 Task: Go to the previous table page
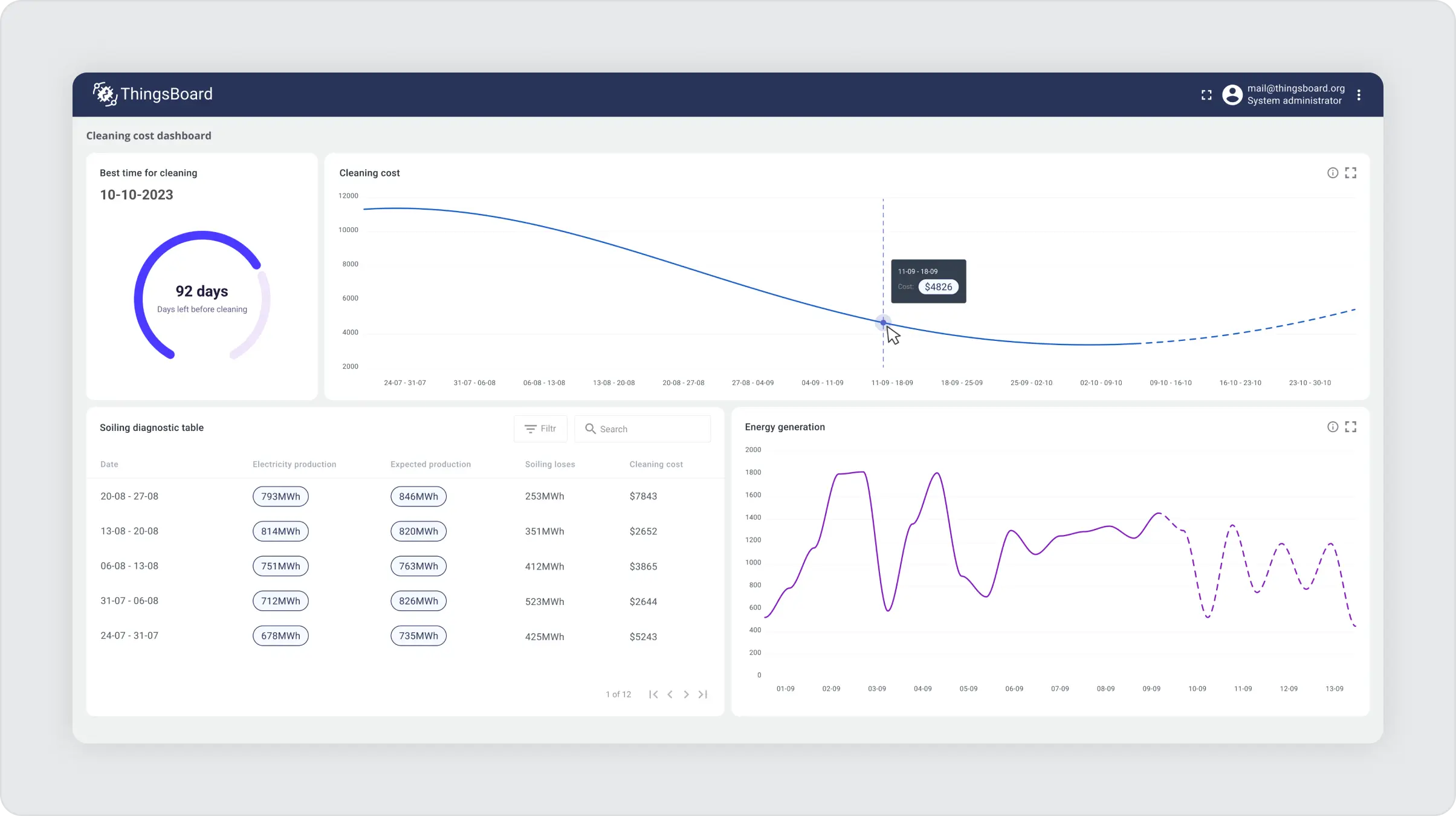670,694
